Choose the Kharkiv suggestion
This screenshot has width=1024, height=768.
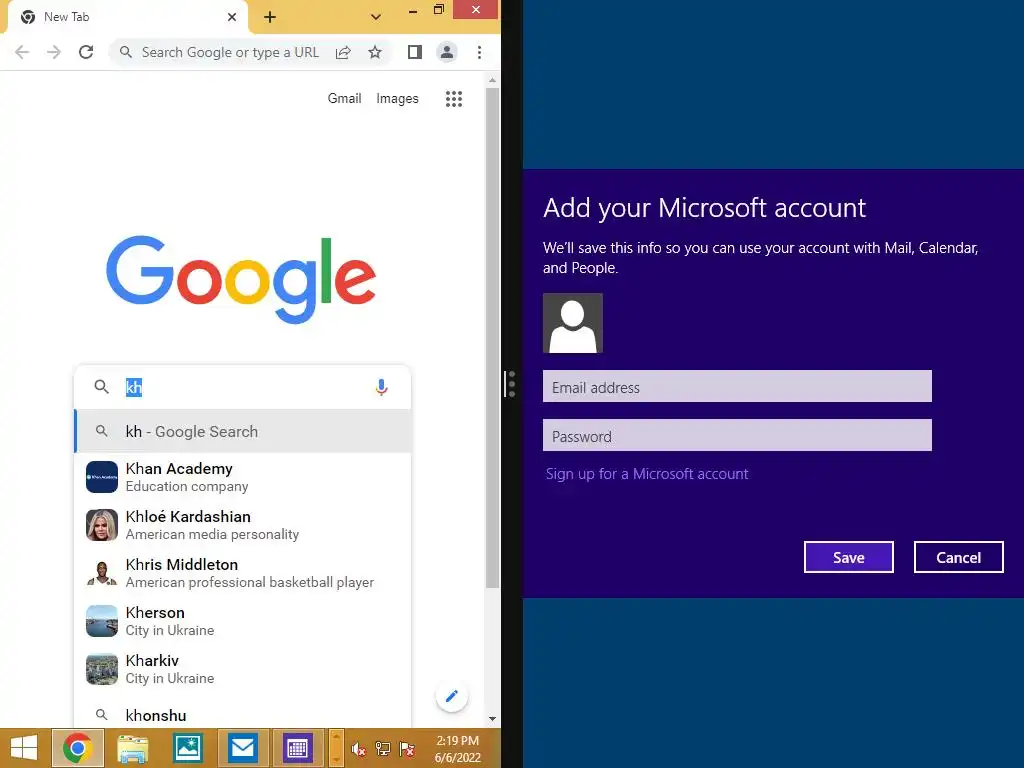(243, 669)
